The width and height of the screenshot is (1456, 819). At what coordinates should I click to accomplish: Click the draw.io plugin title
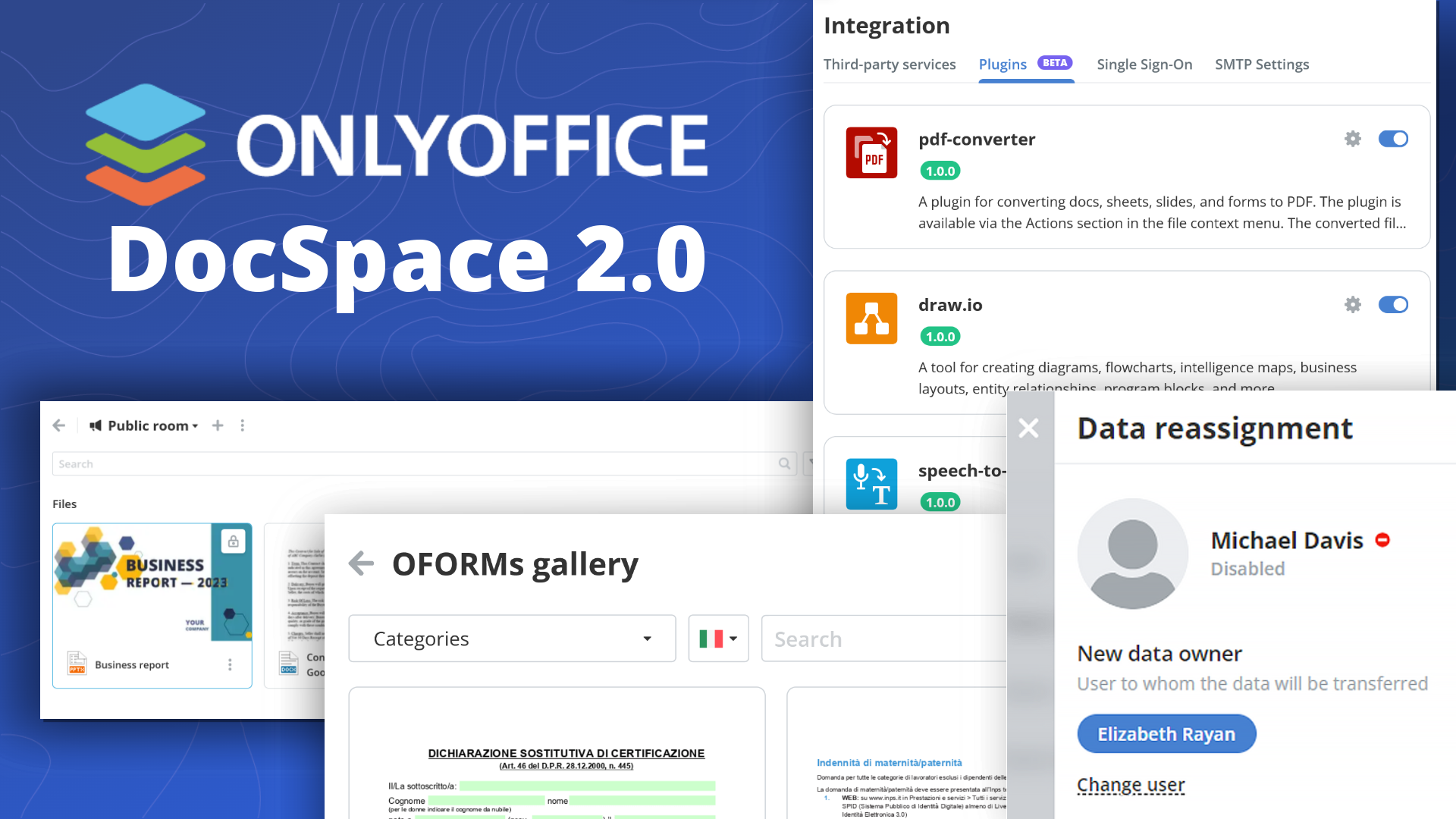tap(950, 305)
